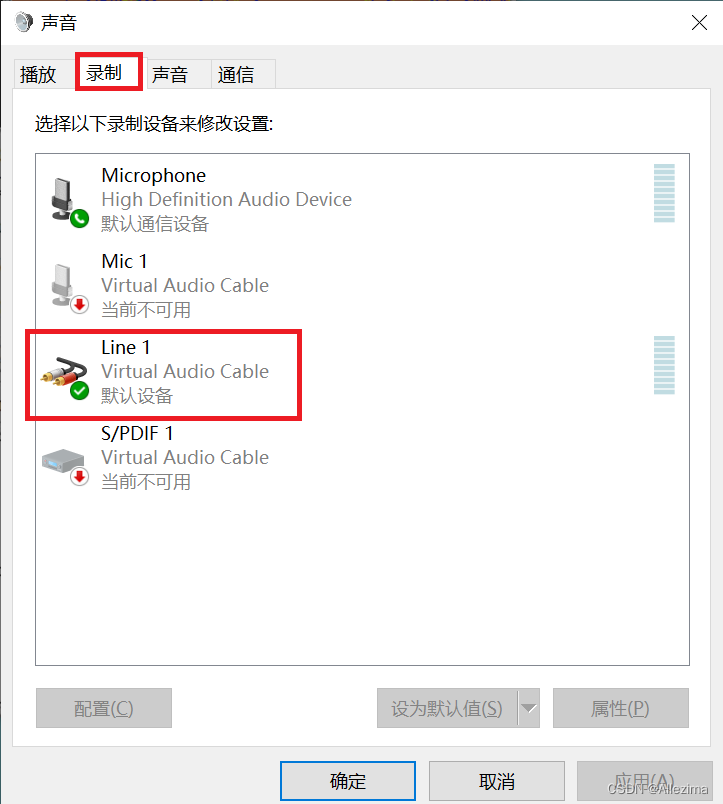Click the 取消 button
The image size is (723, 804).
496,781
